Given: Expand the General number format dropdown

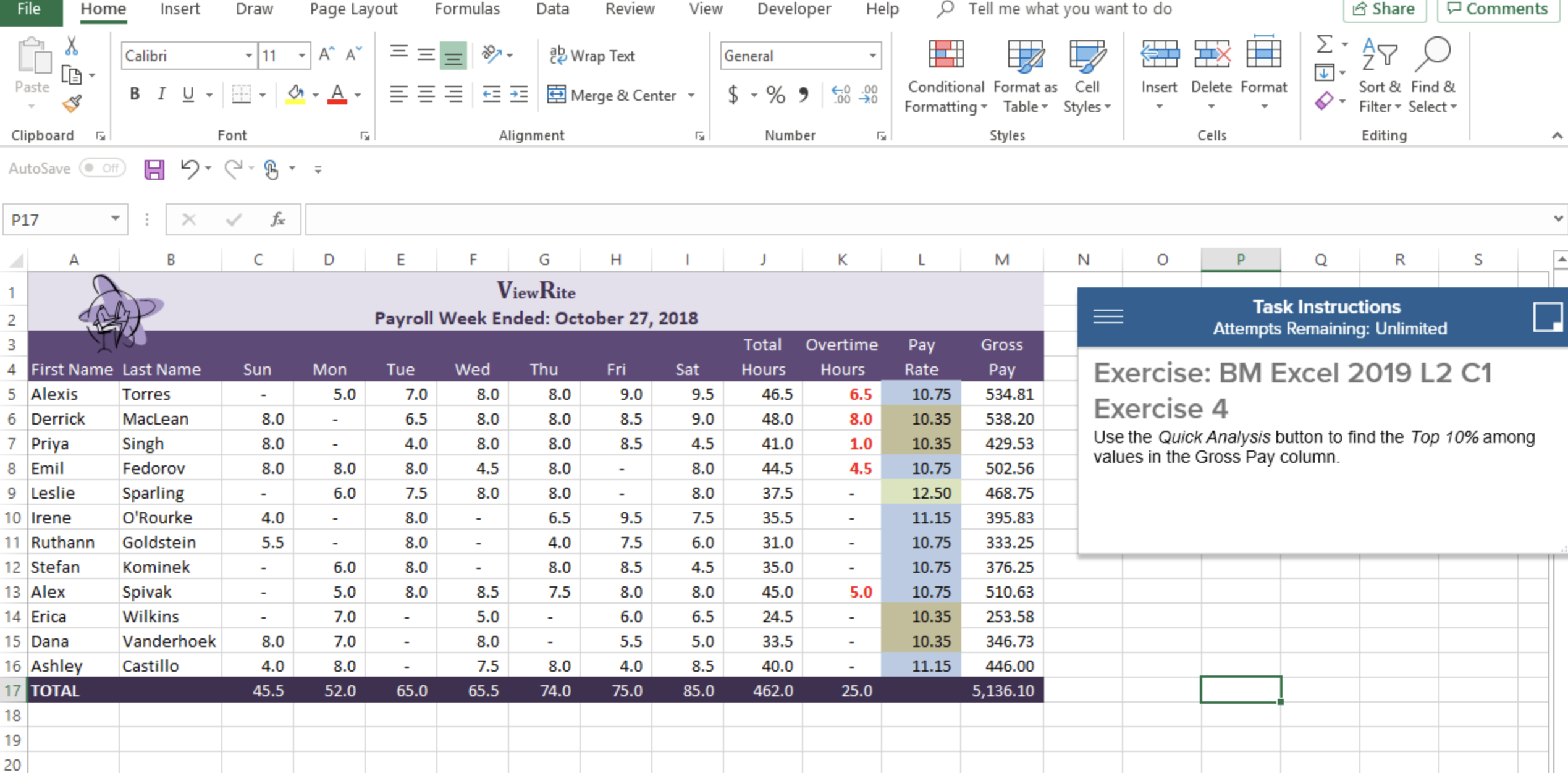Looking at the screenshot, I should (872, 56).
